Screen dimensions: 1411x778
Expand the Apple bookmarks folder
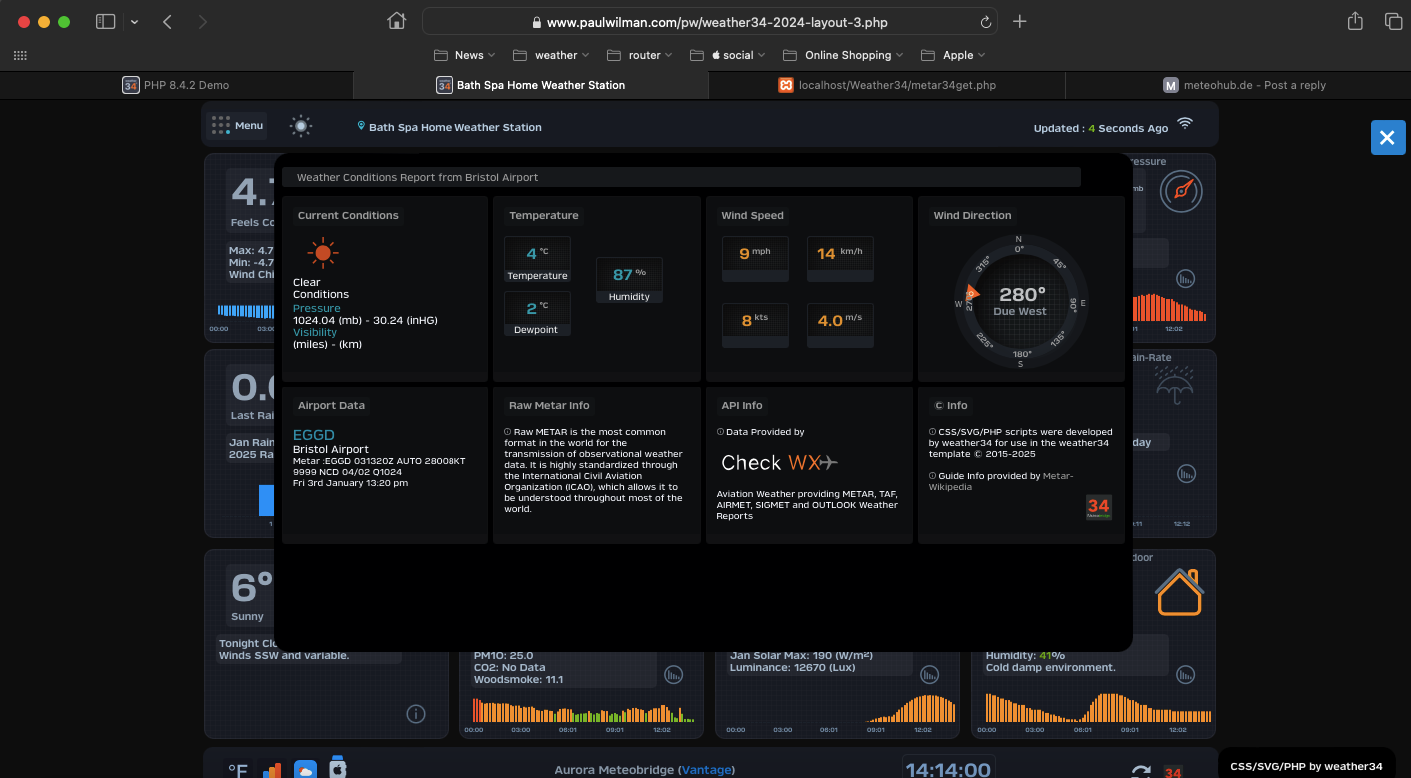pyautogui.click(x=952, y=55)
